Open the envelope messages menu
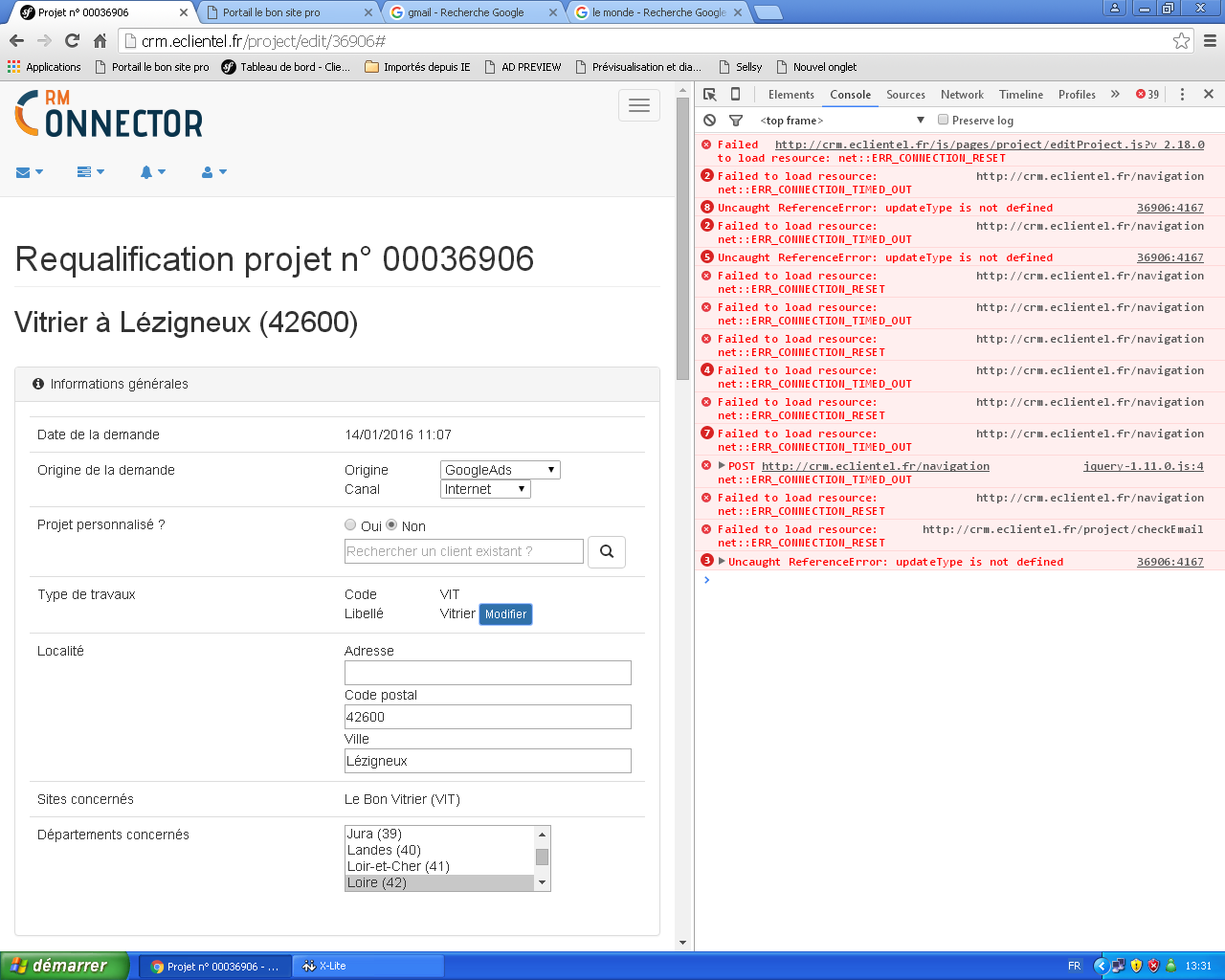The height and width of the screenshot is (980, 1225). point(30,172)
